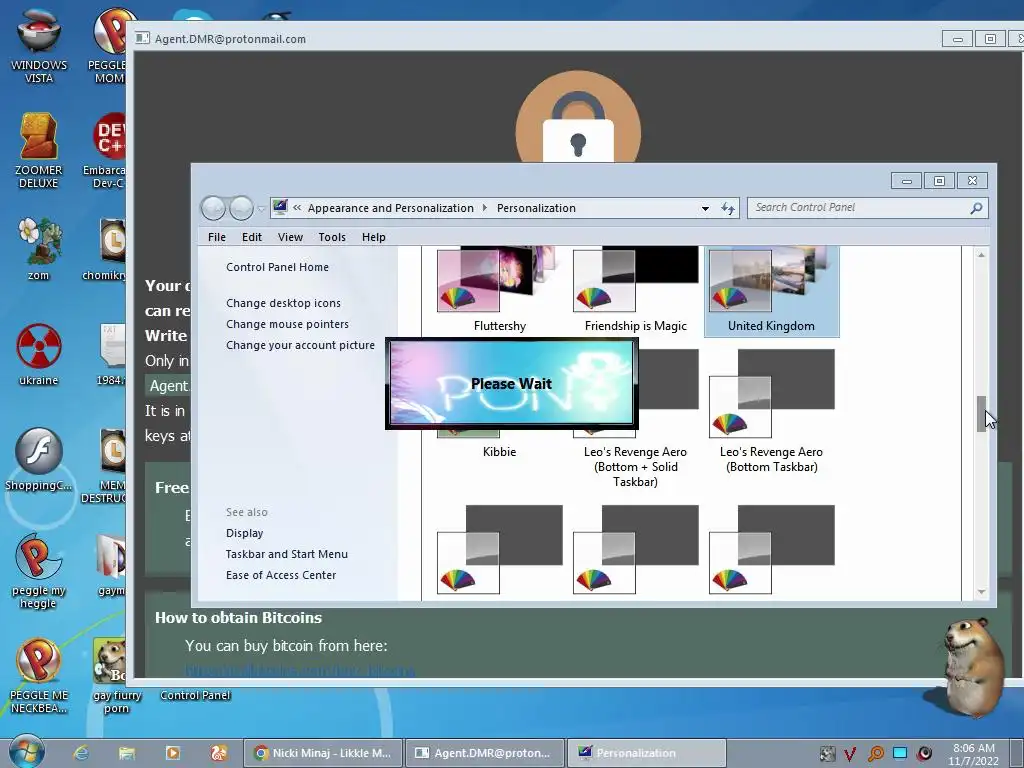
Task: Click the Appearance and Personalization breadcrumb
Action: pyautogui.click(x=391, y=208)
